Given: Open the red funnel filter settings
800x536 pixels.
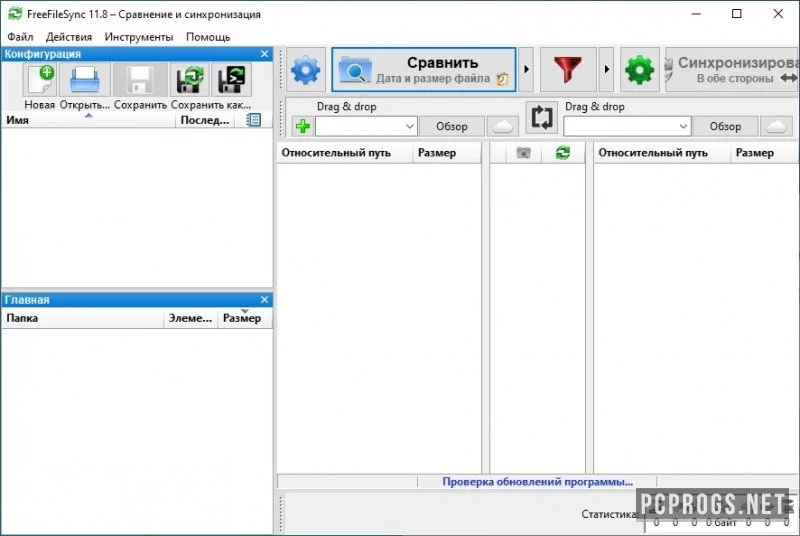Looking at the screenshot, I should (568, 70).
